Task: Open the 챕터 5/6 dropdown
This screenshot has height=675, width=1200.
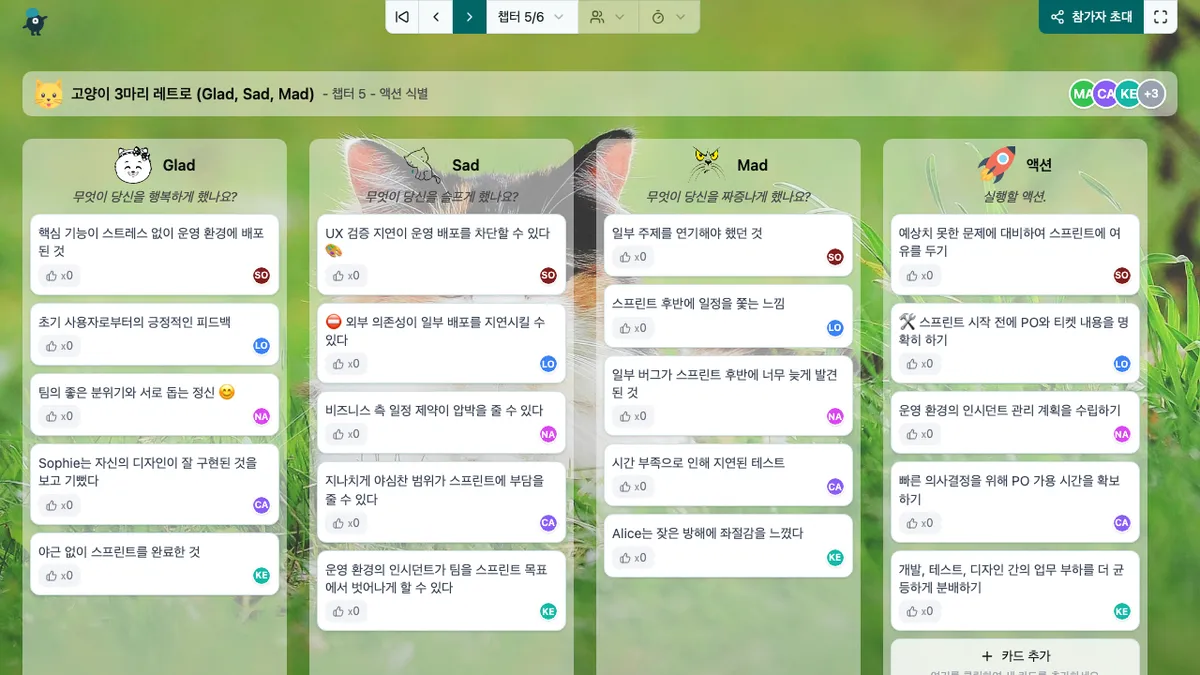Action: click(531, 17)
